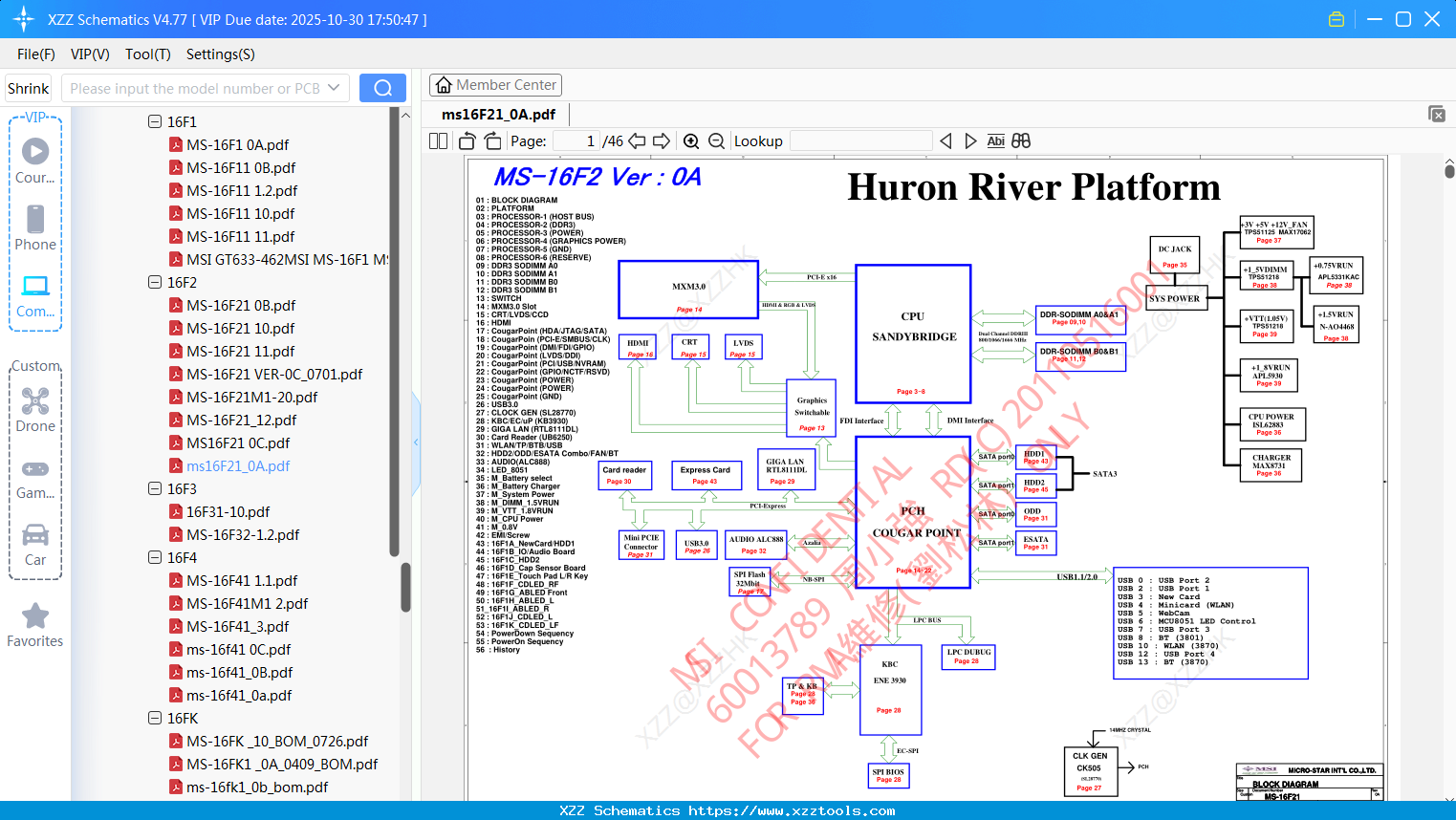
Task: Open binoculars search icon
Action: pyautogui.click(x=1021, y=141)
